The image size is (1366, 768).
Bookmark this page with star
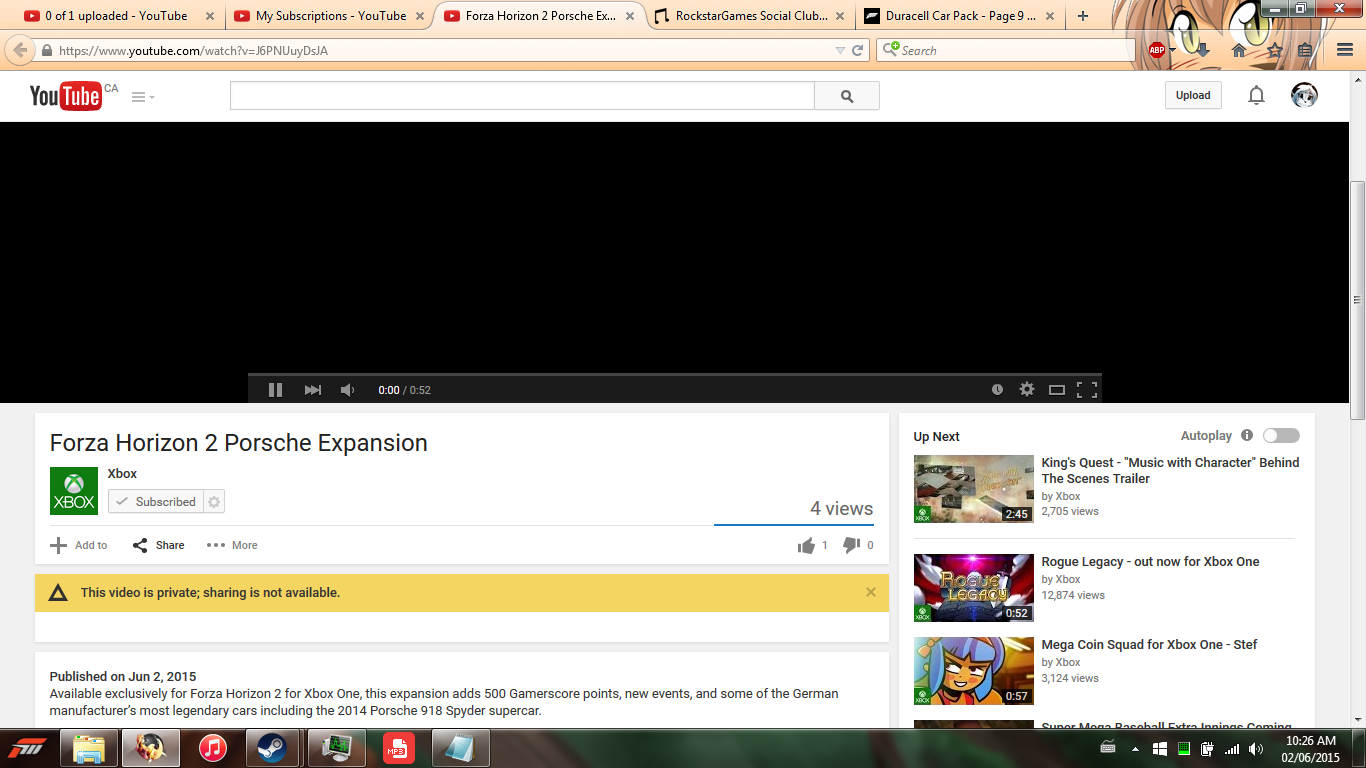pyautogui.click(x=1274, y=50)
